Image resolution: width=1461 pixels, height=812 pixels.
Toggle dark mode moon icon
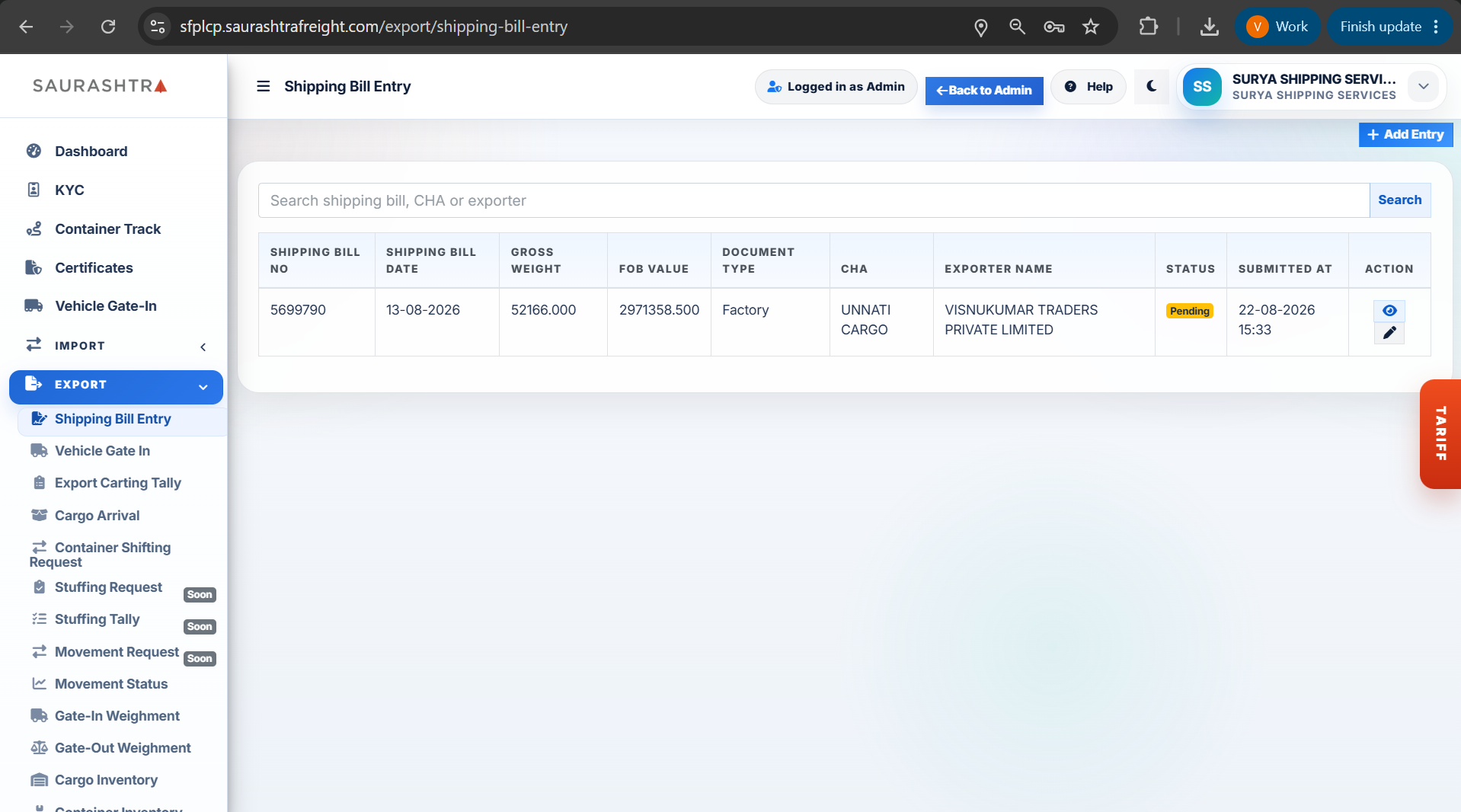pos(1152,86)
